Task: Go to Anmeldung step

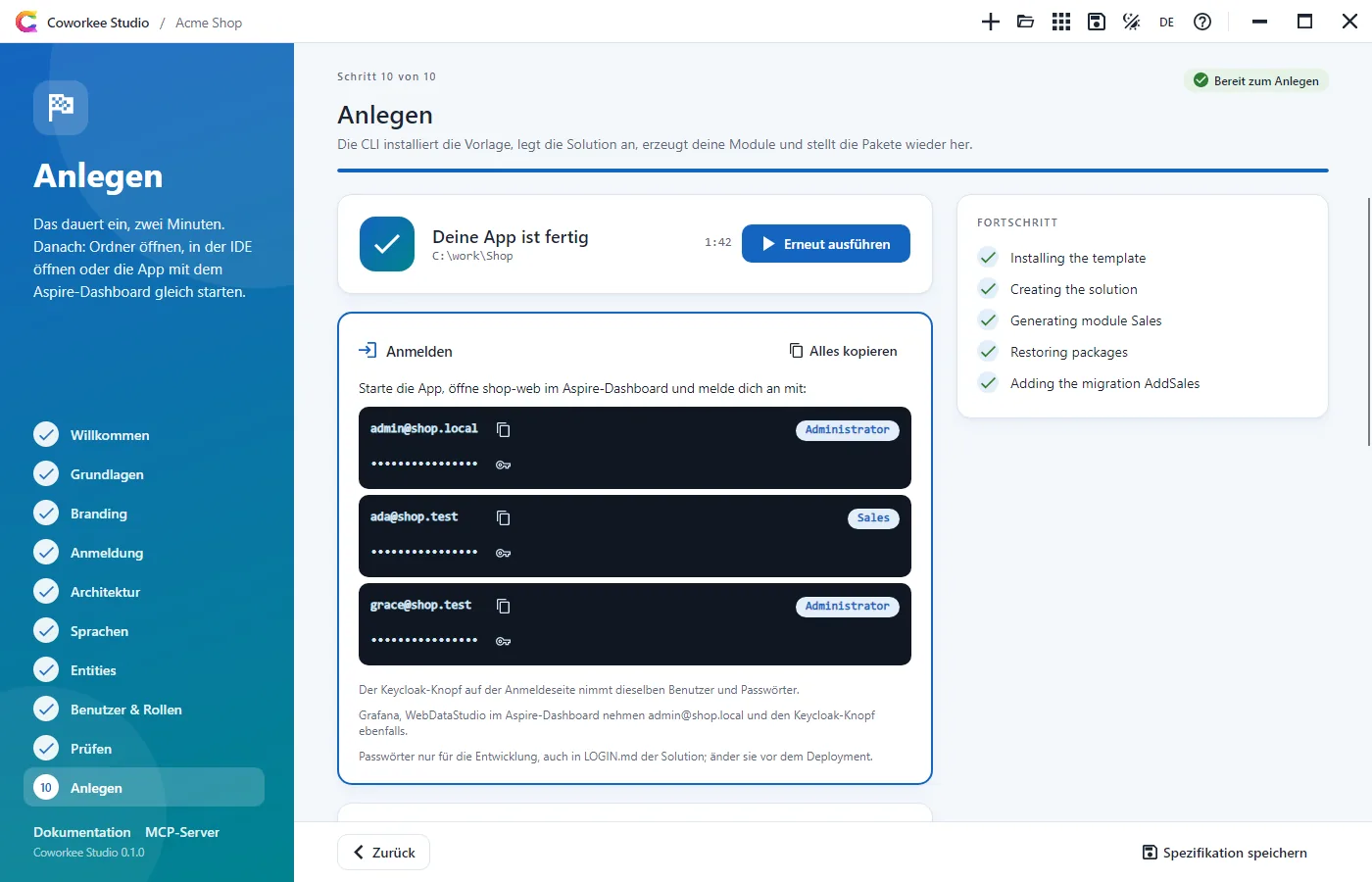Action: (x=144, y=553)
